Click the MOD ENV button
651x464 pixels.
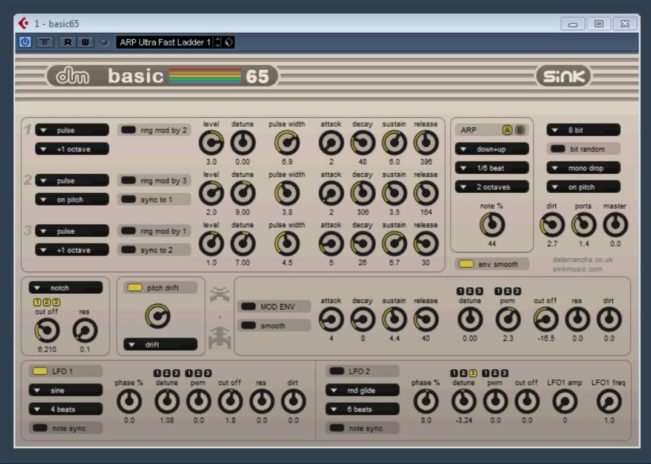275,307
